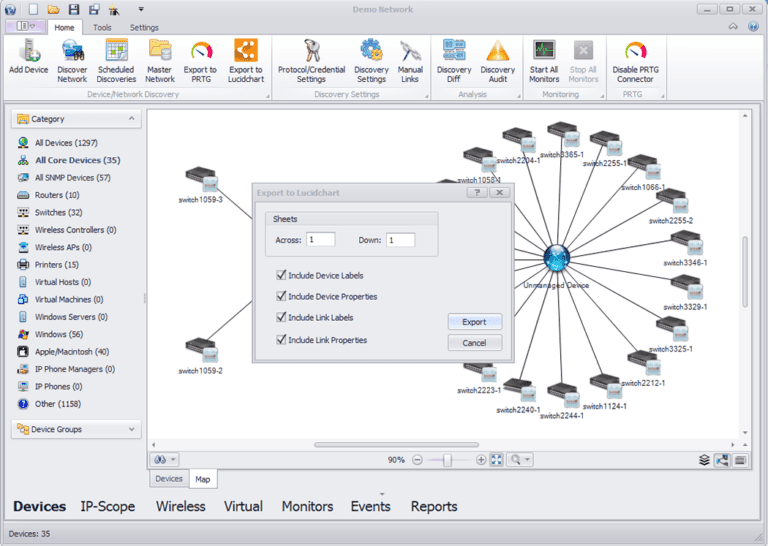The width and height of the screenshot is (768, 546).
Task: Click the Open folder icon in title bar
Action: (53, 9)
